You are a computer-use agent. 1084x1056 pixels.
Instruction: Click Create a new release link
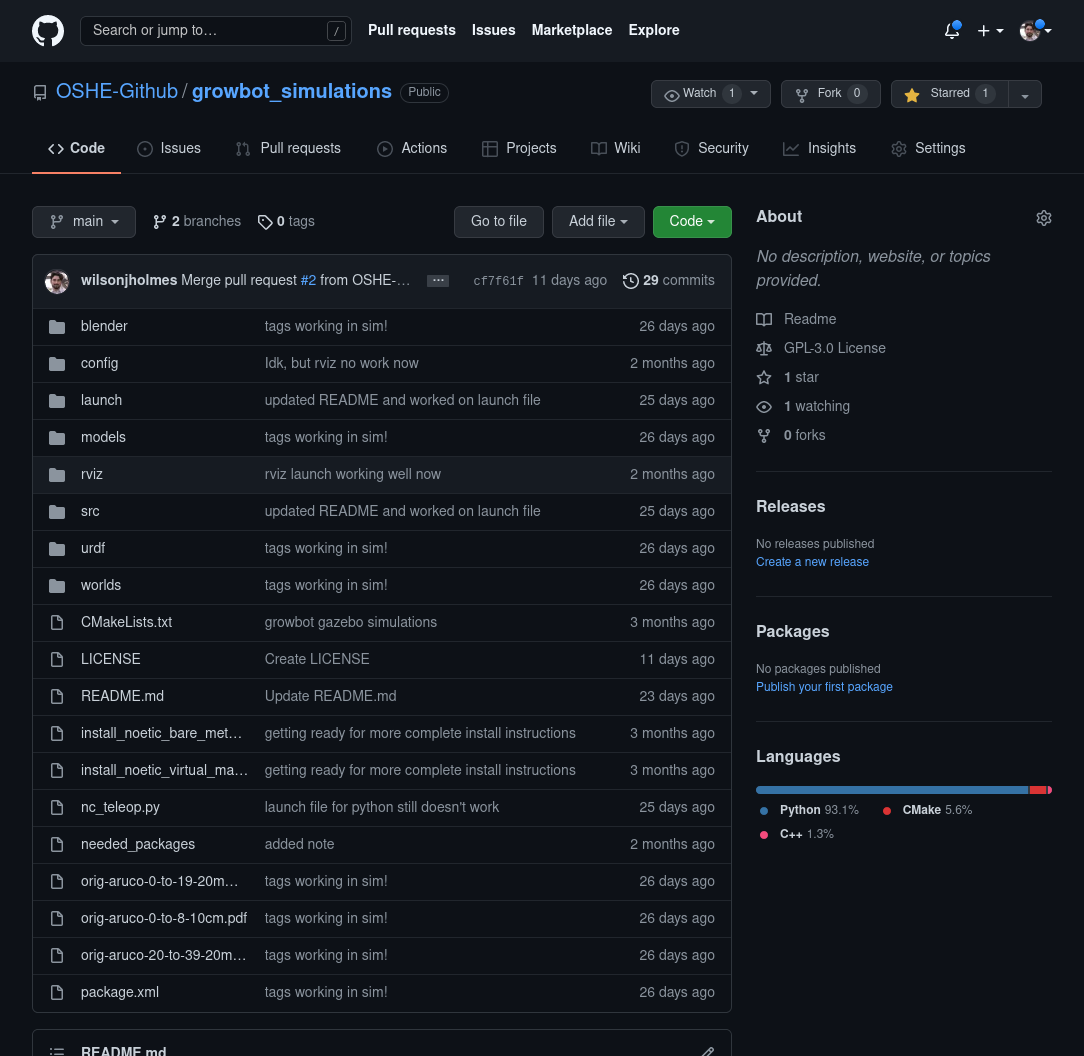click(x=812, y=562)
